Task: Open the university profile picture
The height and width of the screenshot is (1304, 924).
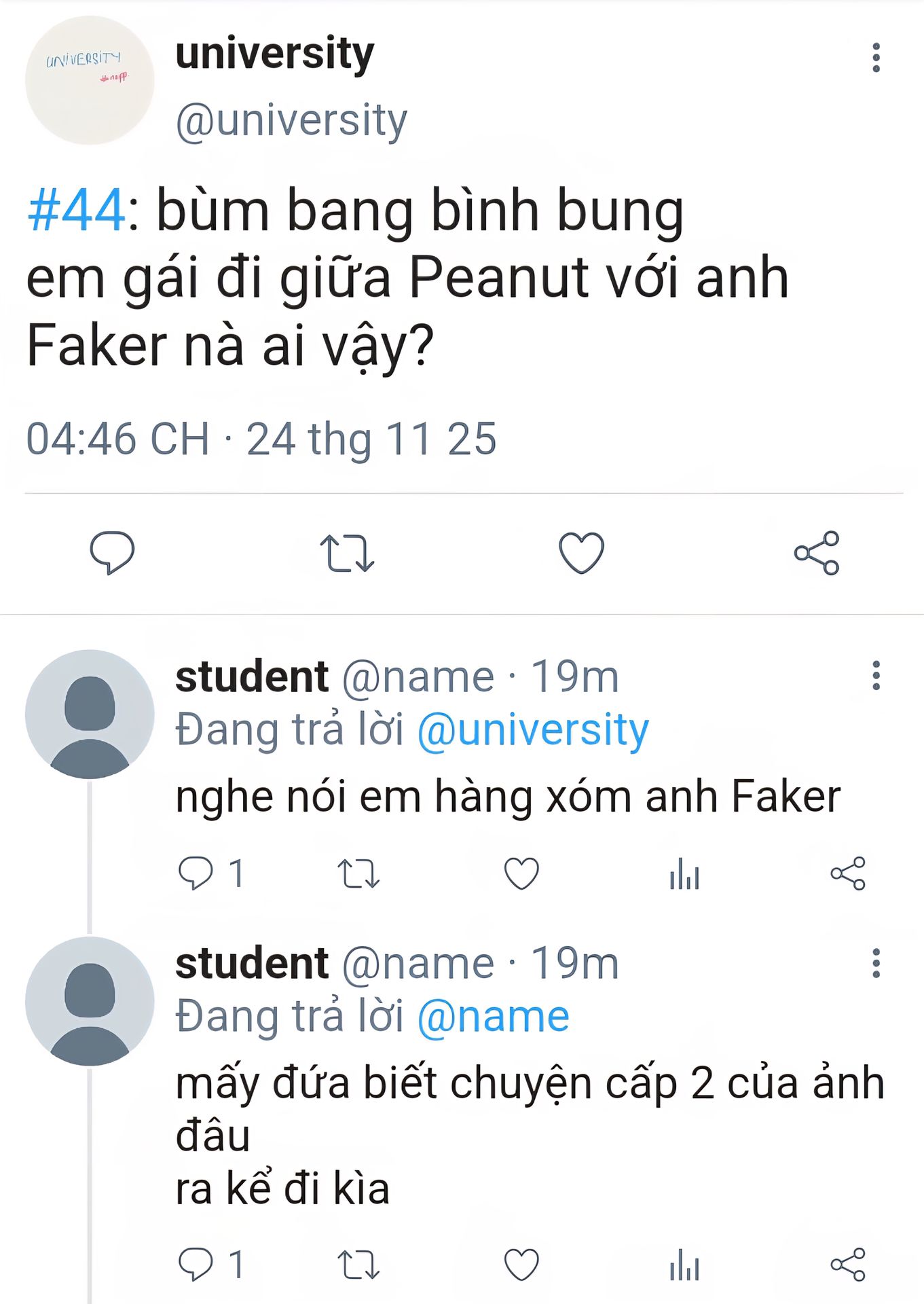Action: click(90, 80)
